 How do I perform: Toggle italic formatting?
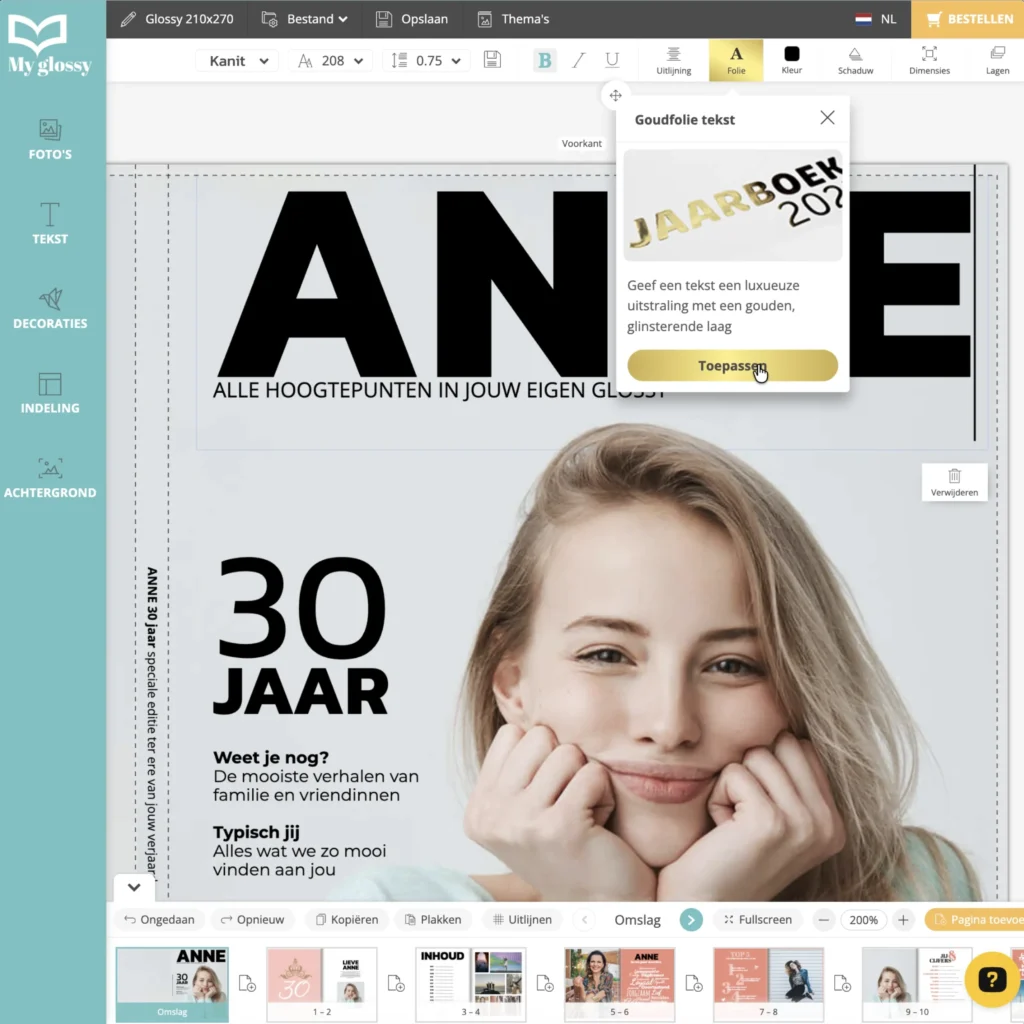click(578, 60)
